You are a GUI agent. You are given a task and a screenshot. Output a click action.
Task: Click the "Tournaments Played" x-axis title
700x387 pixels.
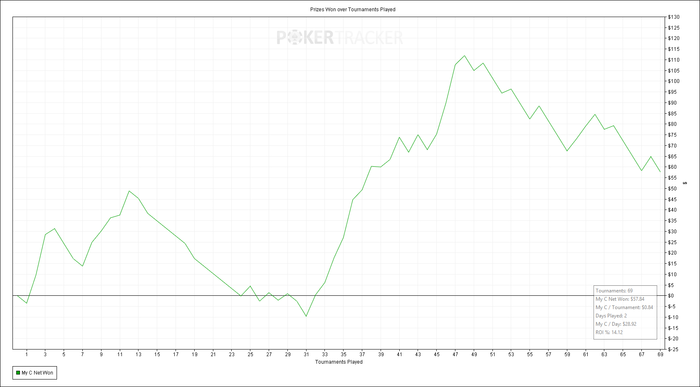tap(339, 362)
